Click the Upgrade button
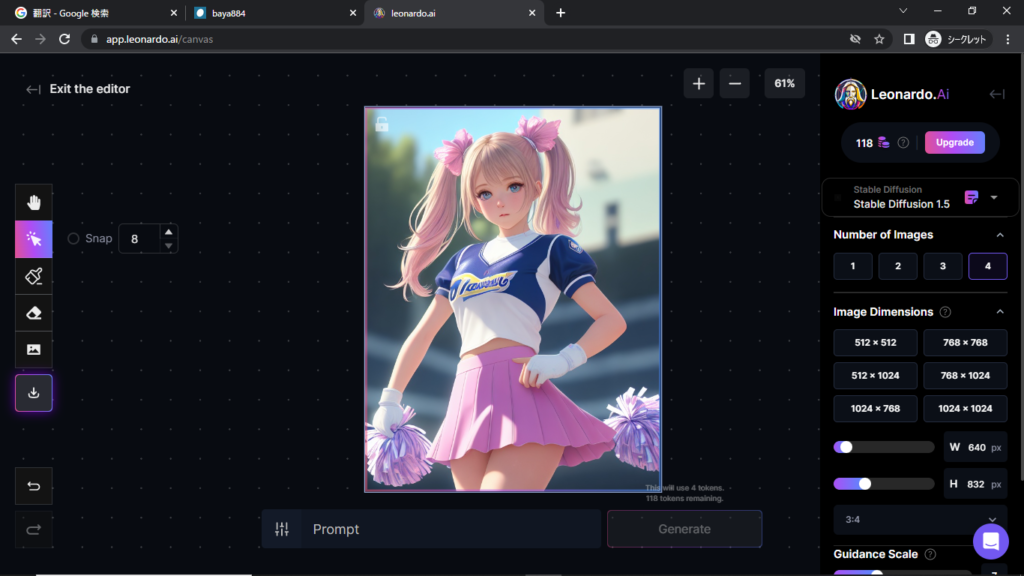1024x576 pixels. point(954,142)
